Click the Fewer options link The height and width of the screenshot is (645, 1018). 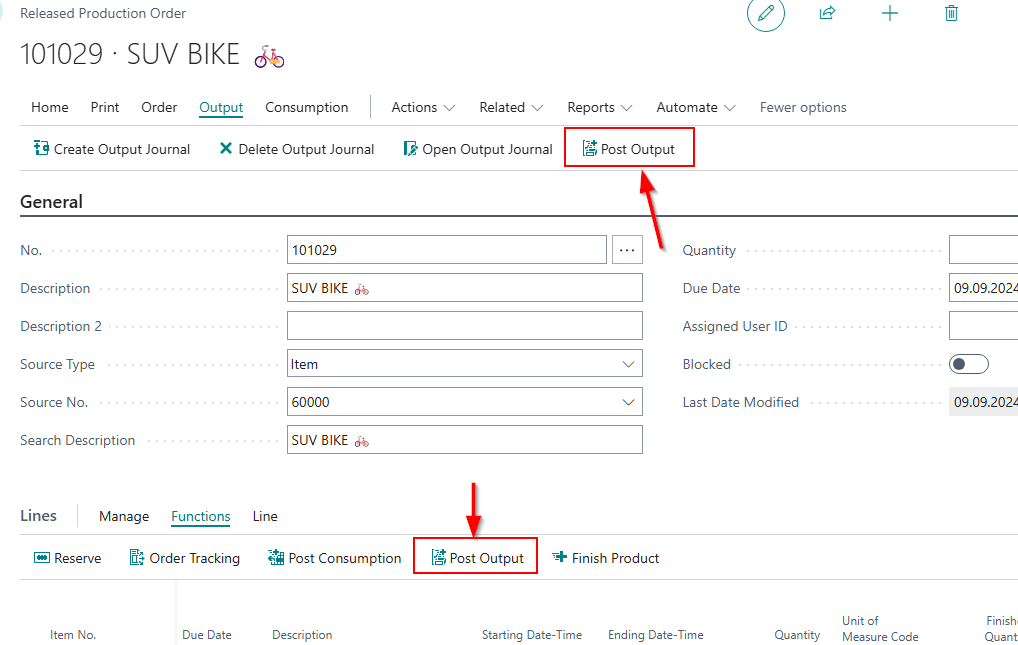pyautogui.click(x=803, y=107)
